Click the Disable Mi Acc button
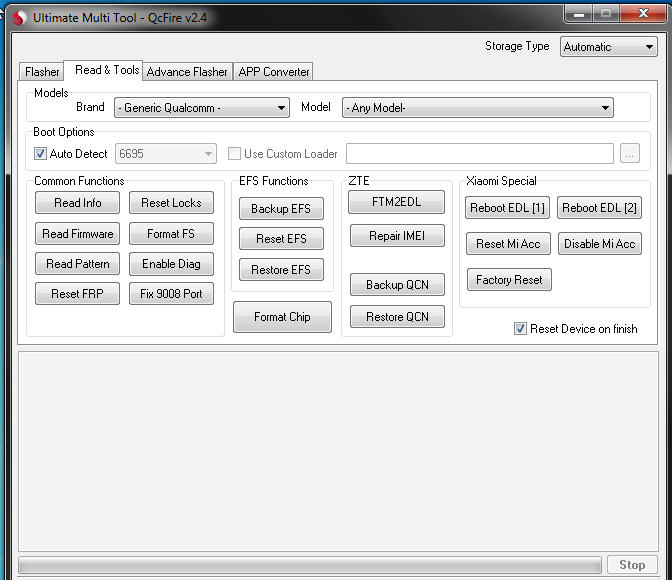 [600, 244]
